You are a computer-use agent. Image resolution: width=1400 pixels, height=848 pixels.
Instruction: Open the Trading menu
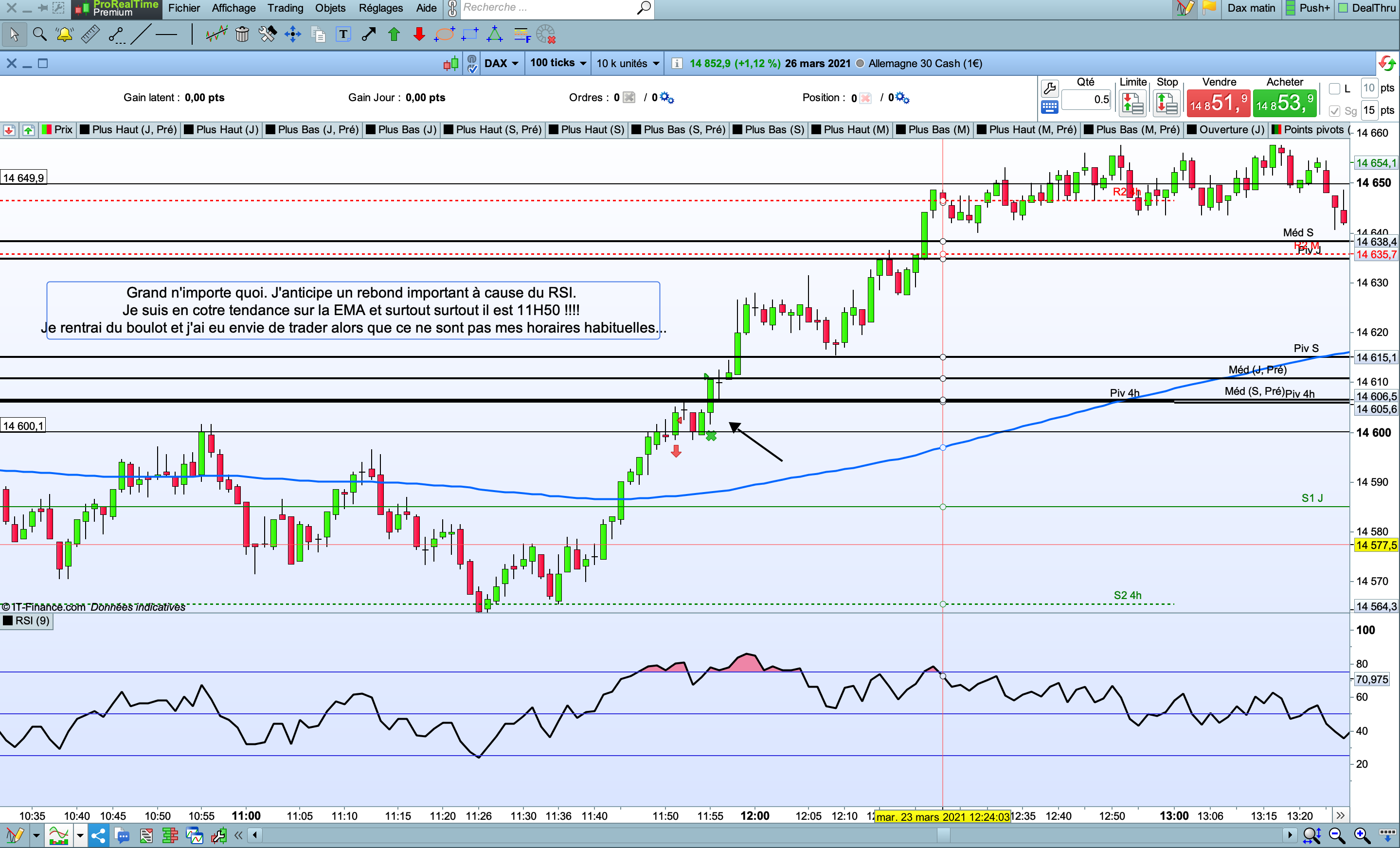(x=285, y=8)
